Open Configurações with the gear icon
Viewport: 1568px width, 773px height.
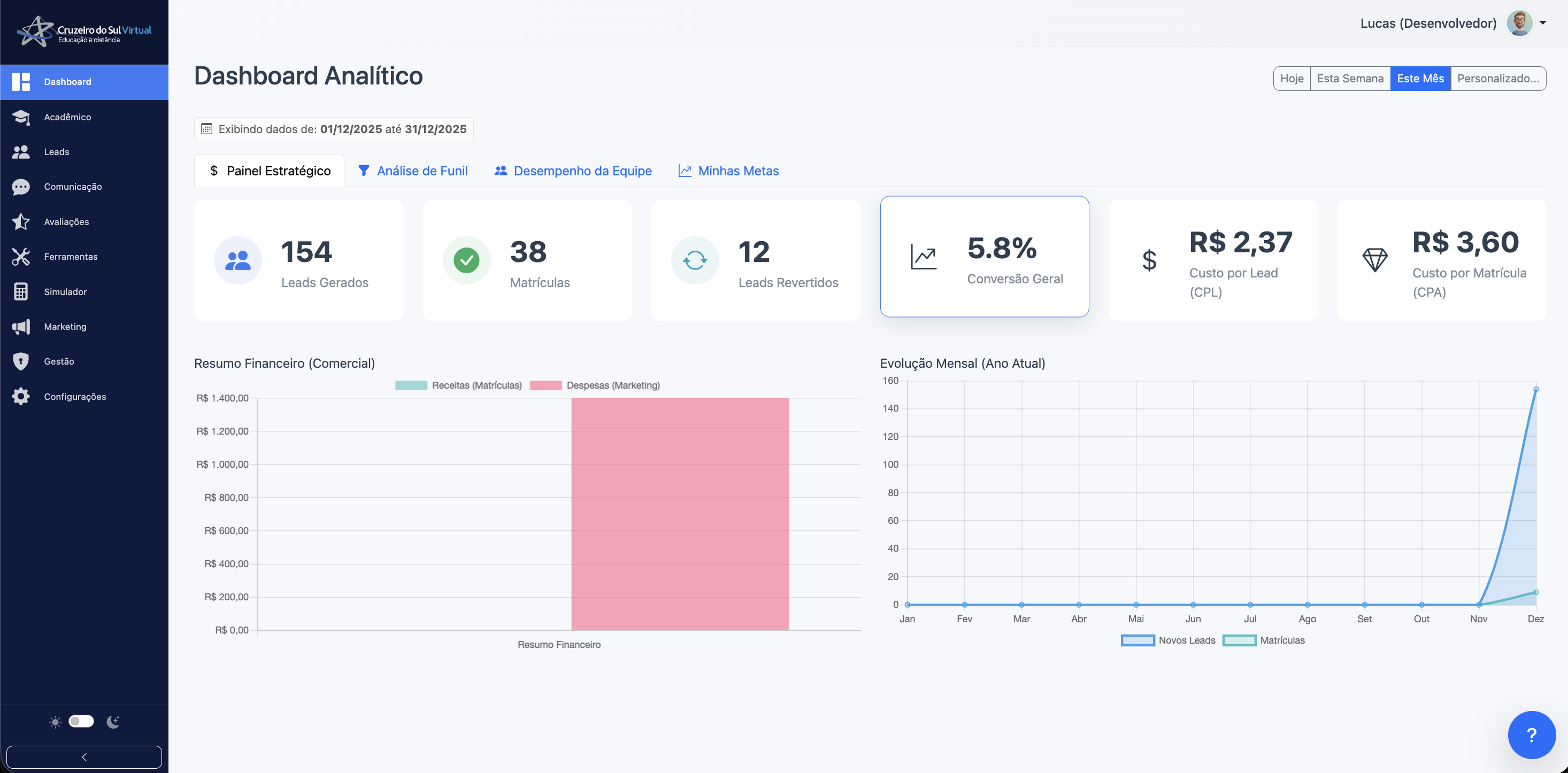coord(21,396)
